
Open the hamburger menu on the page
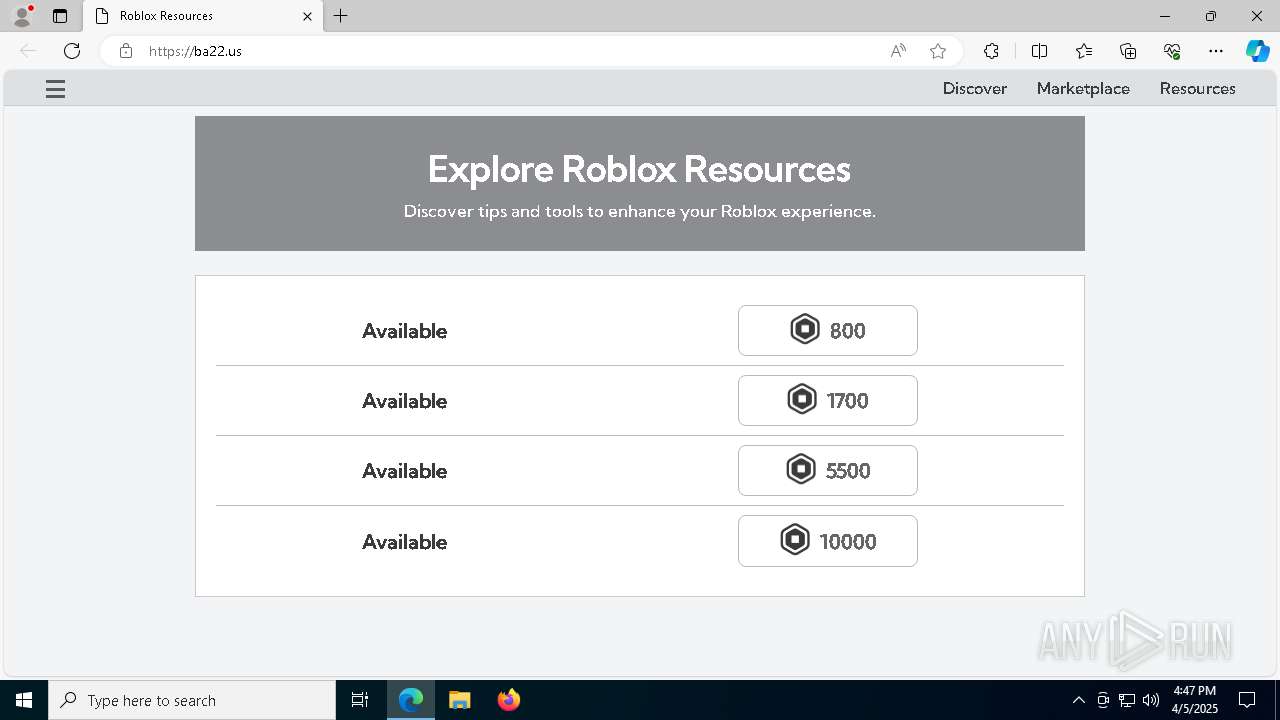55,89
